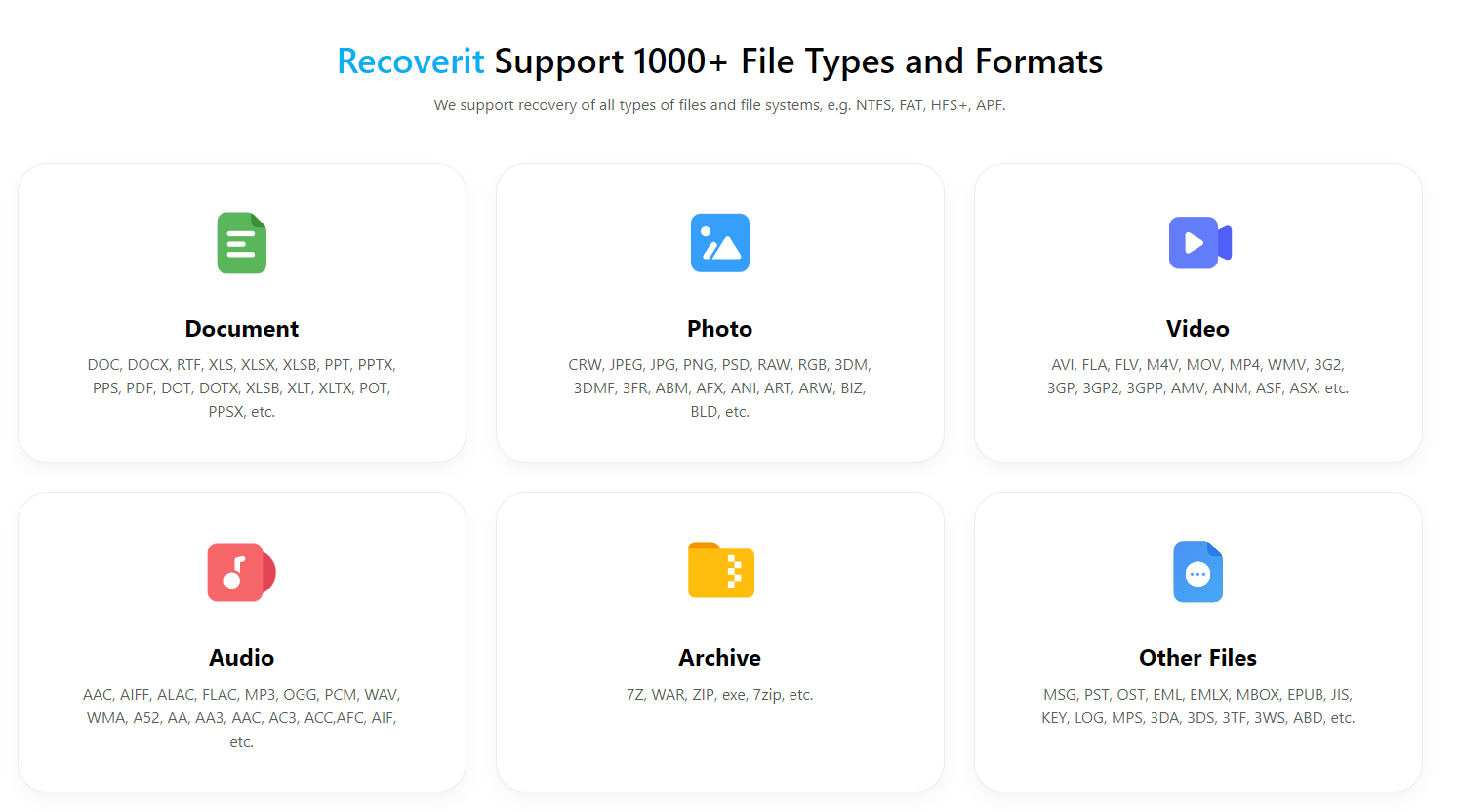Click the Video format list starting with AVI, FLA
The width and height of the screenshot is (1460, 812).
(x=1197, y=377)
